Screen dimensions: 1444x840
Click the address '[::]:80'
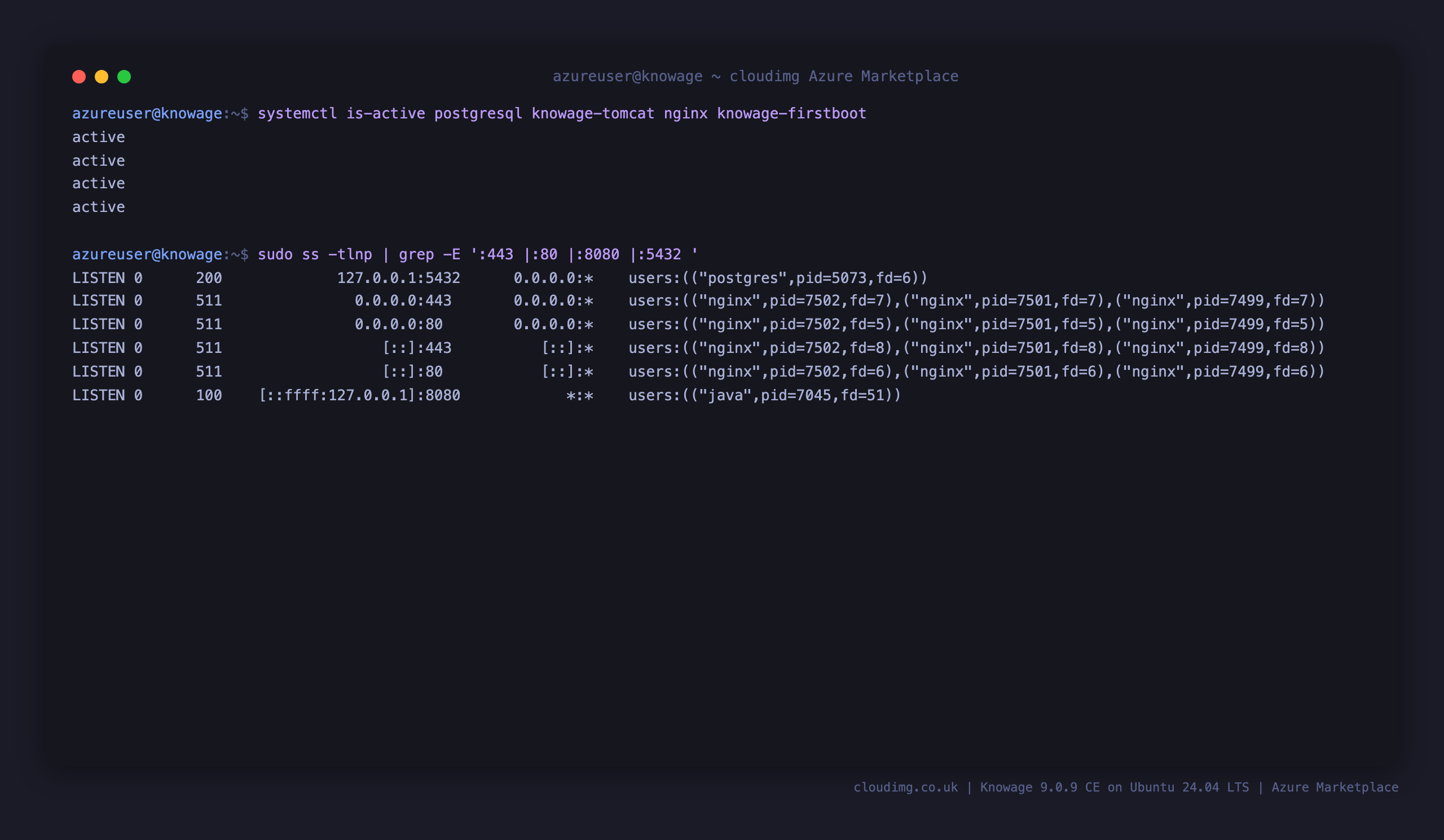point(412,372)
